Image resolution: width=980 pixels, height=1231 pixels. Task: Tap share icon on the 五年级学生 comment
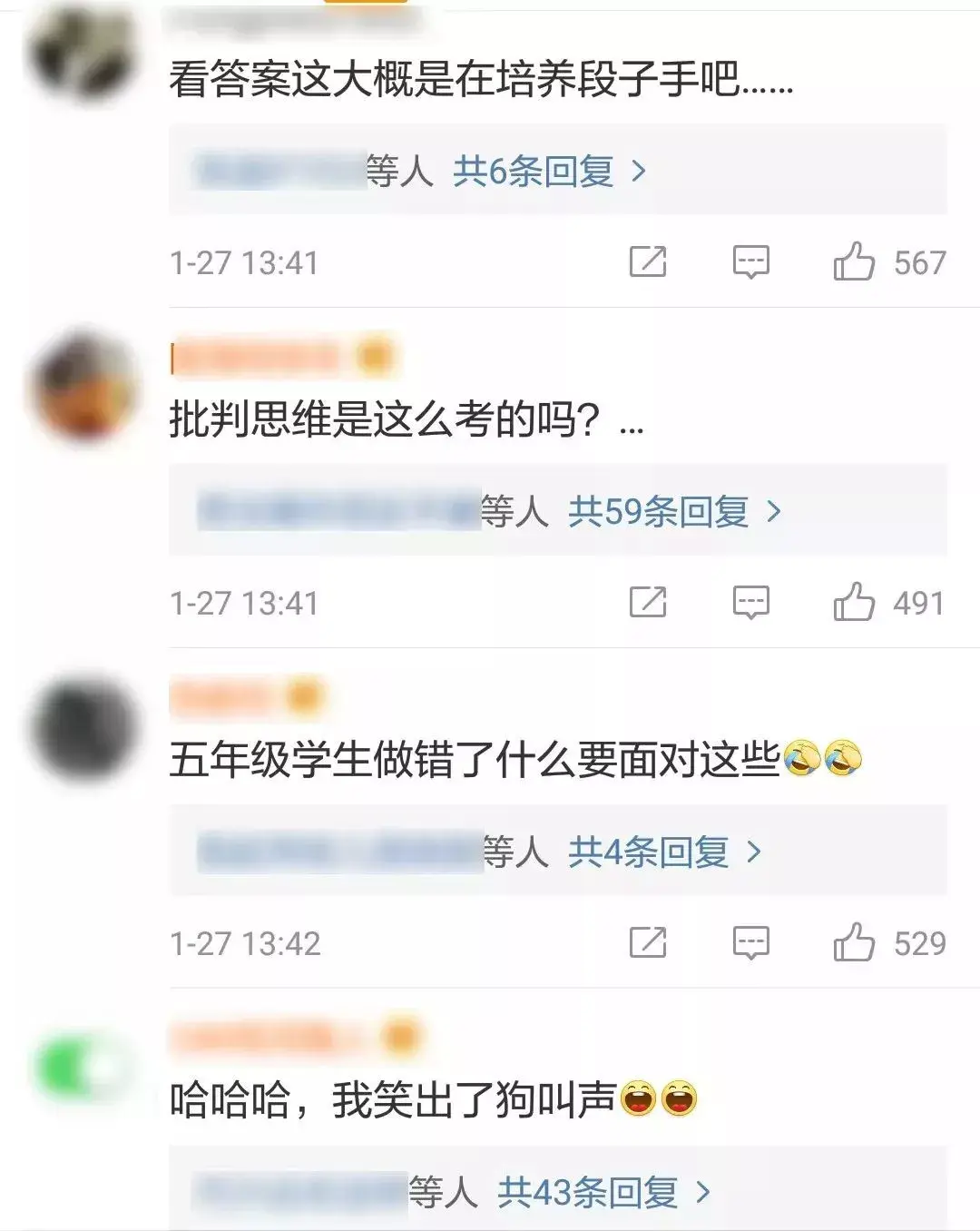tap(648, 942)
